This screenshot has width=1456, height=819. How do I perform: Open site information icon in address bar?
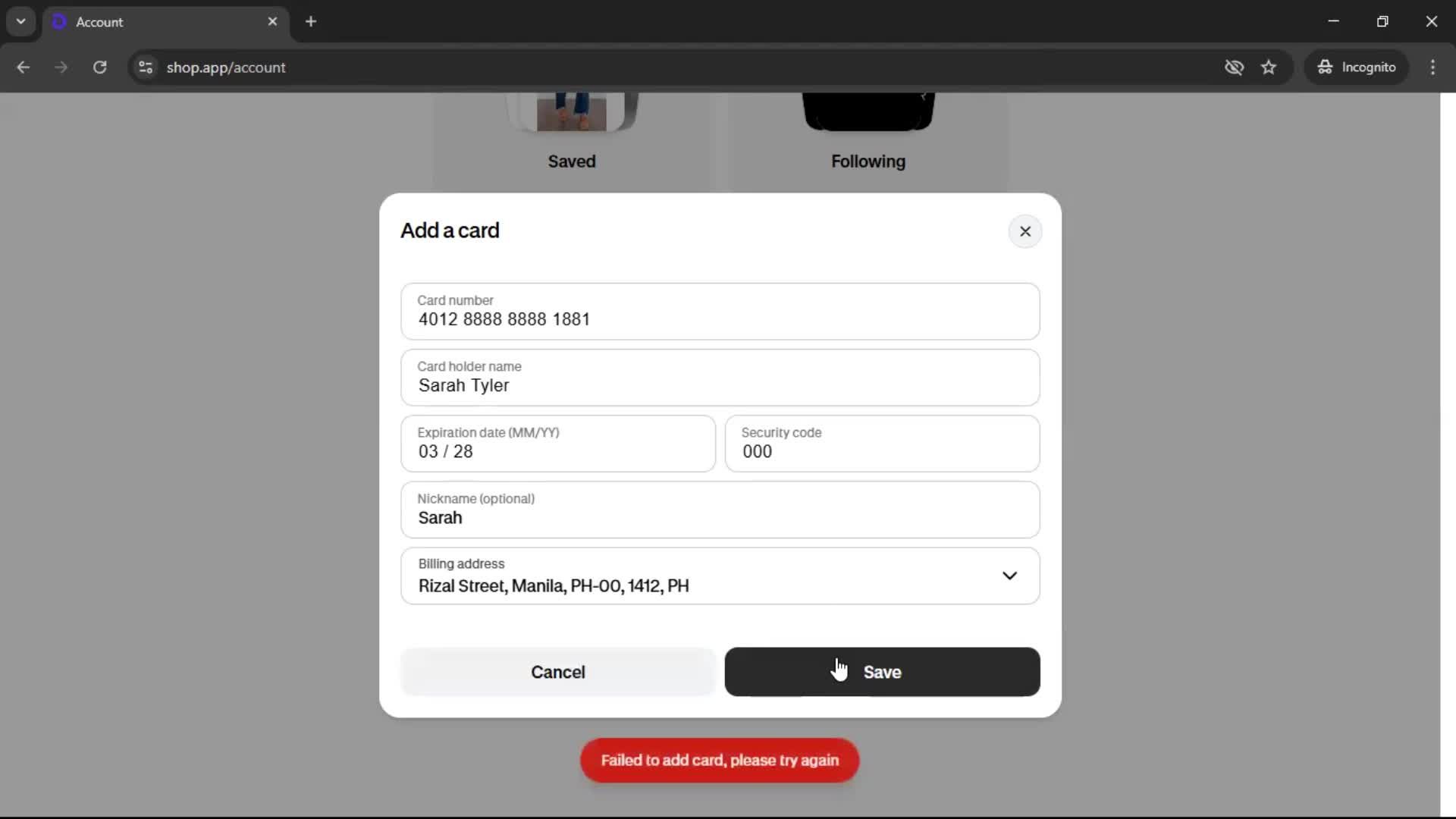[146, 67]
